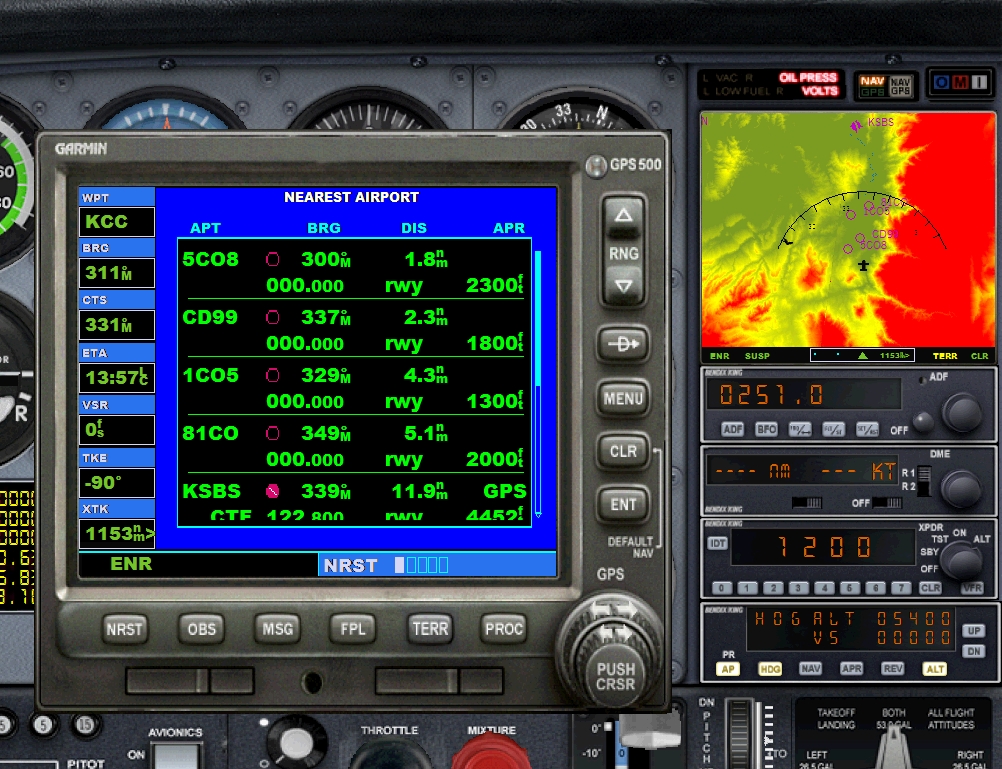Toggle the DME R1/R2 selector switch
The image size is (1002, 769).
(x=924, y=481)
